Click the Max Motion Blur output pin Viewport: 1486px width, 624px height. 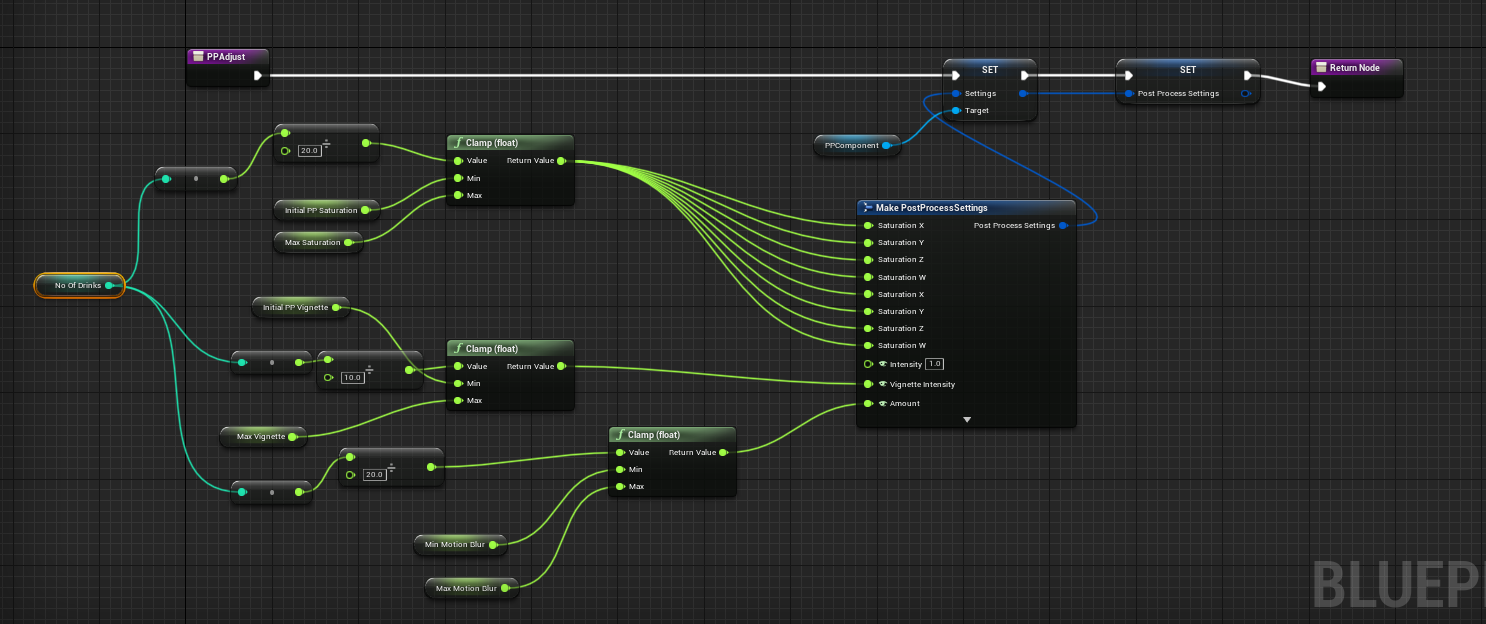[505, 588]
